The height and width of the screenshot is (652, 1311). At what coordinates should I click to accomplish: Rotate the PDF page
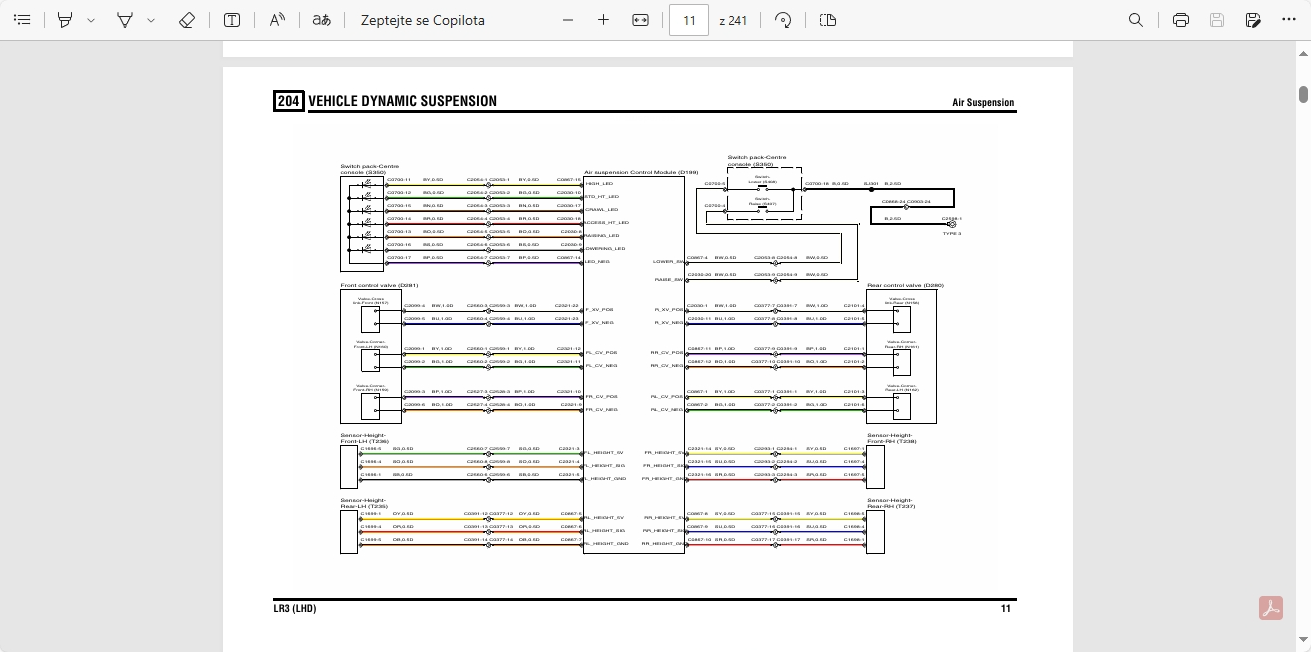(x=784, y=20)
